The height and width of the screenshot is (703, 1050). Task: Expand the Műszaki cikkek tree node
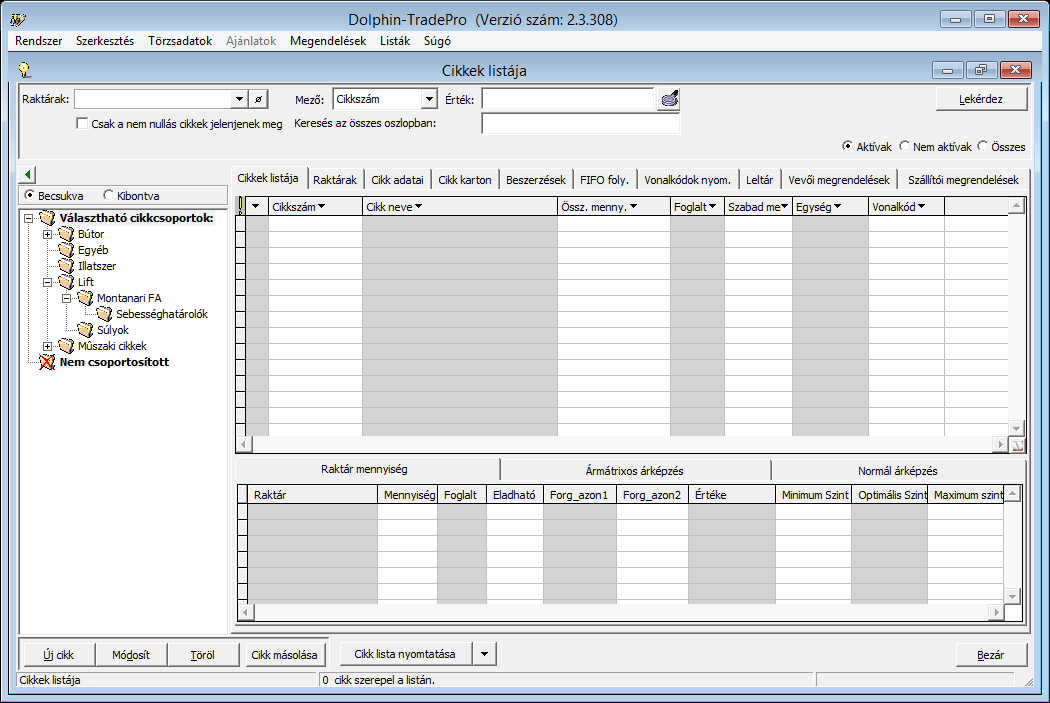pyautogui.click(x=47, y=347)
